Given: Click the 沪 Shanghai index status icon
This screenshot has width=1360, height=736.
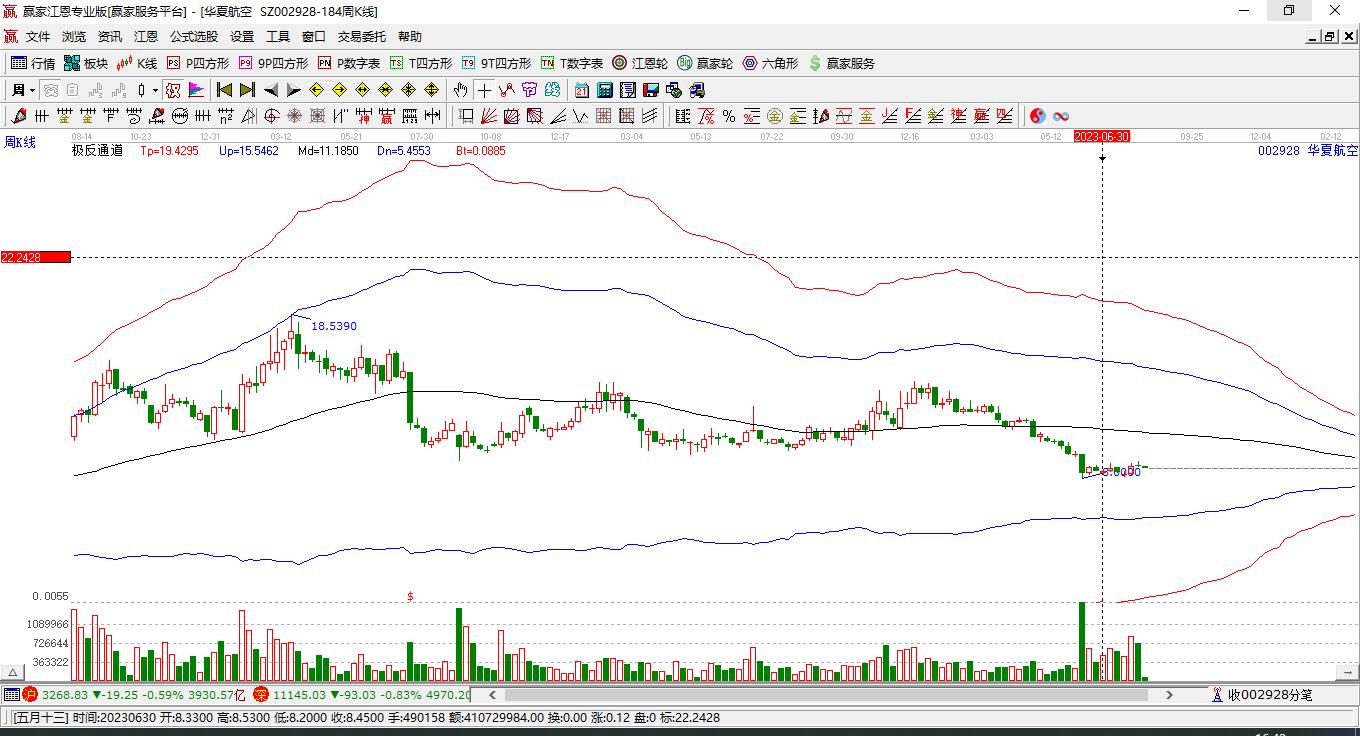Looking at the screenshot, I should click(29, 695).
